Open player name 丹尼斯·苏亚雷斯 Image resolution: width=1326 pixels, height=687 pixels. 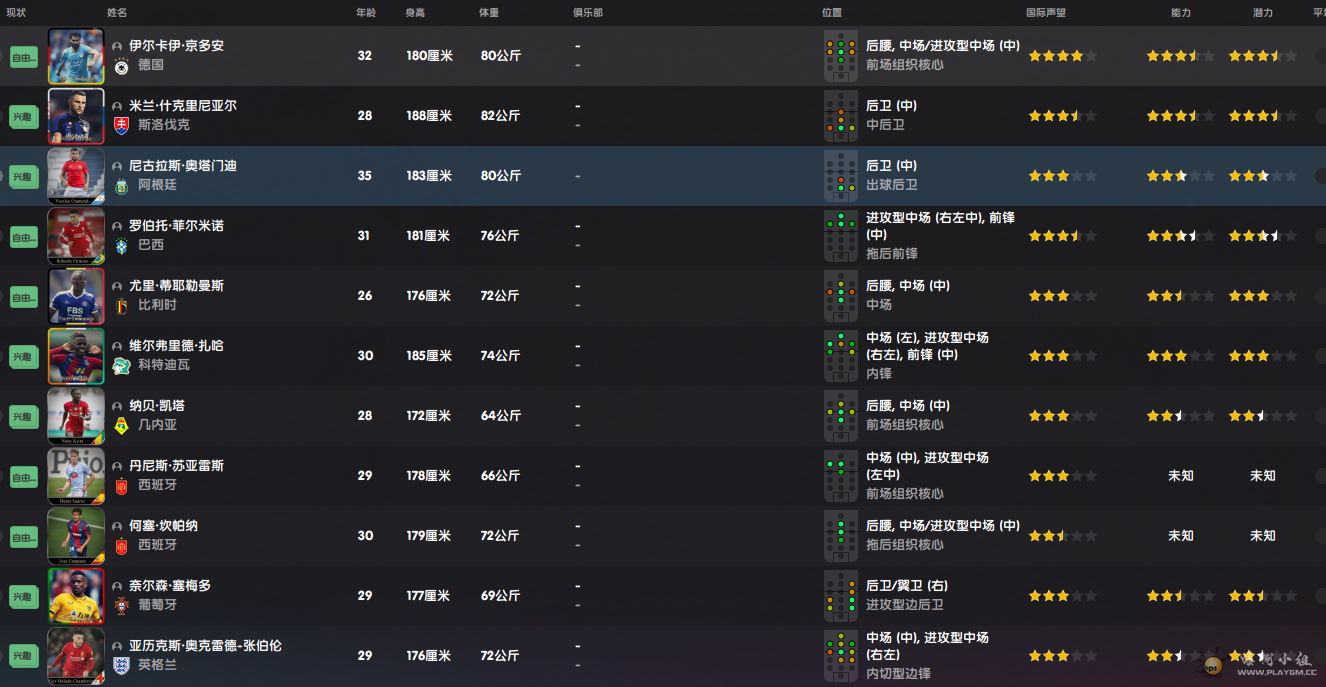(x=176, y=466)
